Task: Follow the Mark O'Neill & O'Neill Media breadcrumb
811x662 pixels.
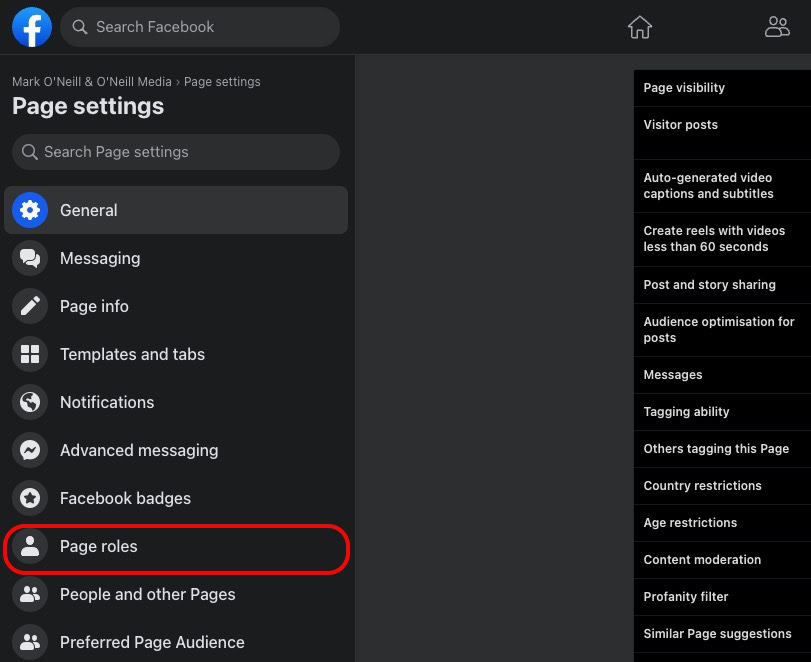Action: [91, 82]
